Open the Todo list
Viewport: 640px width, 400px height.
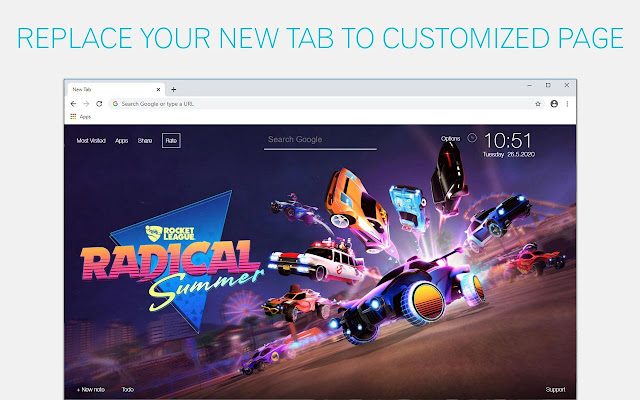pyautogui.click(x=128, y=389)
